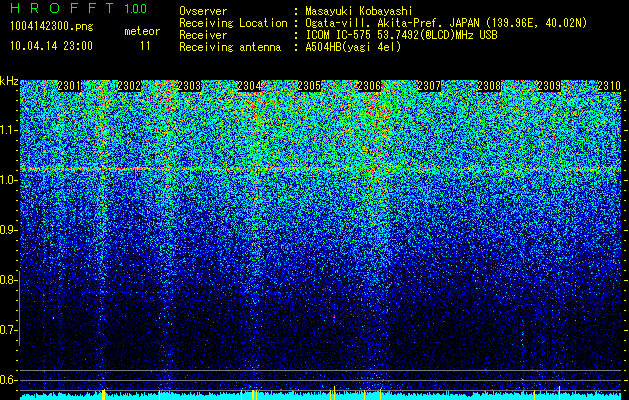This screenshot has height=400, width=629.
Task: Click the 1.0 frequency axis label
Action: coord(8,180)
